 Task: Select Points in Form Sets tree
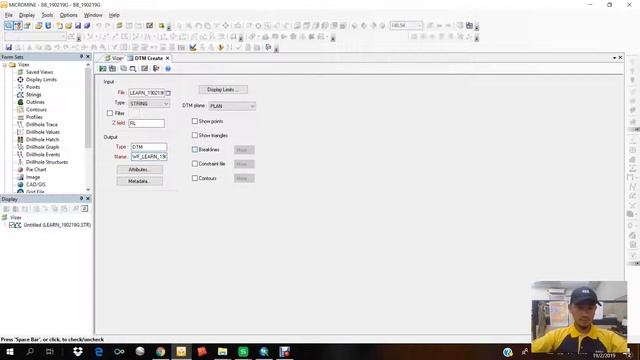point(33,87)
